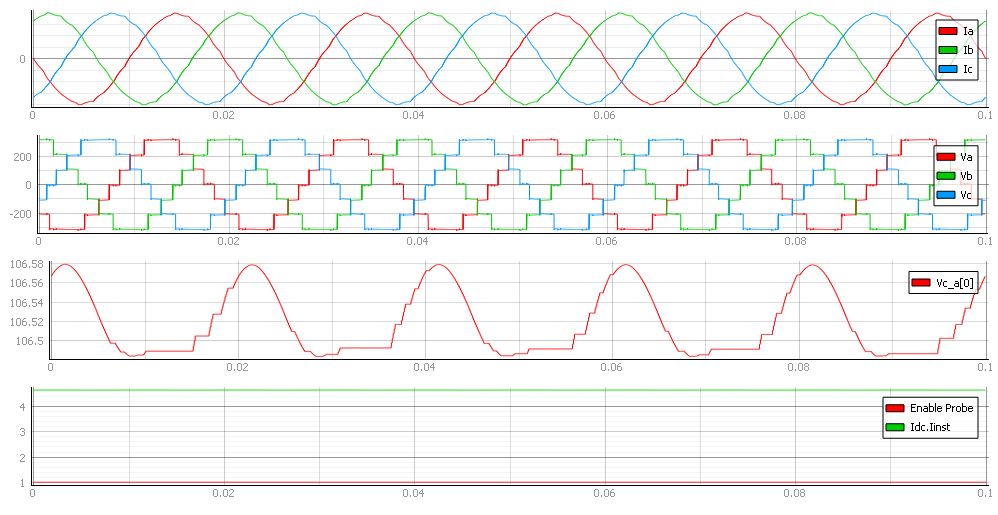Click the red Ia legend swatch
The height and width of the screenshot is (515, 998).
click(x=948, y=31)
